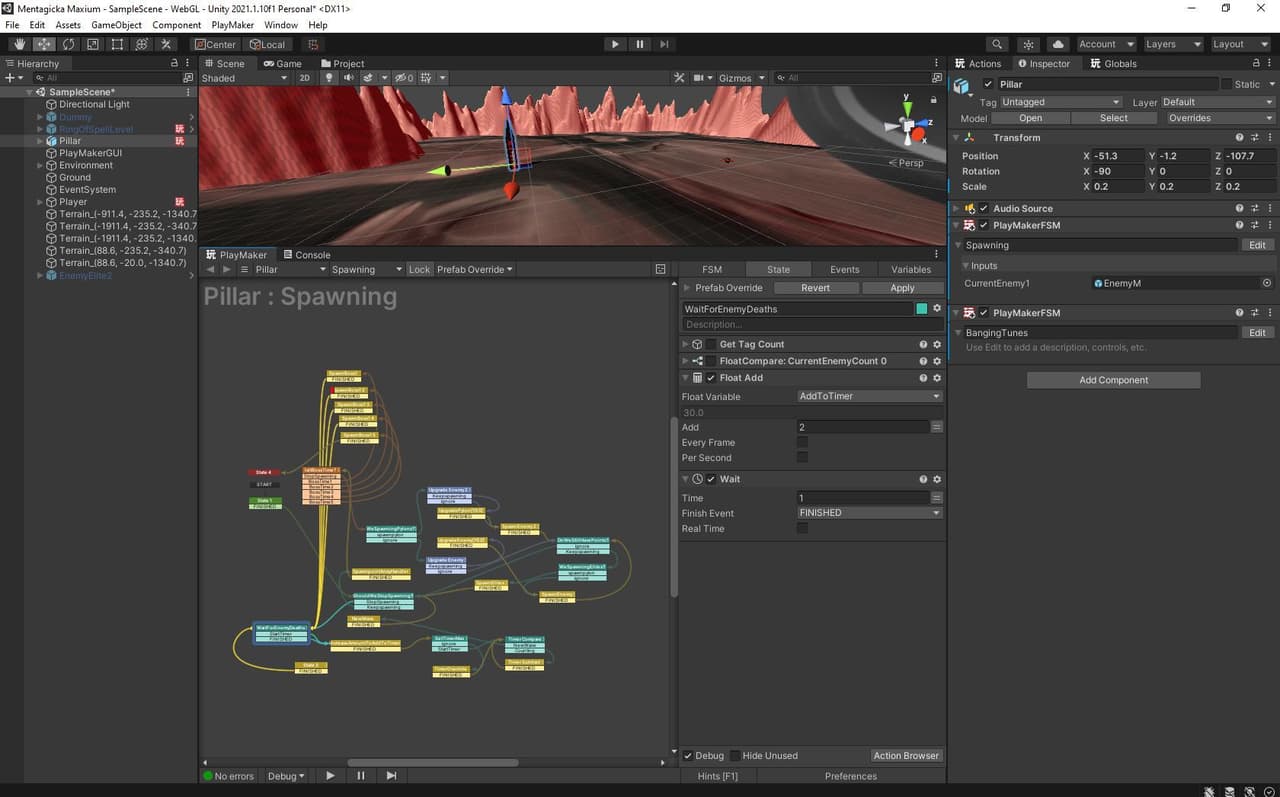Click PlayMaker bottom bar pause button
Screen dimensions: 1280x797
[361, 776]
